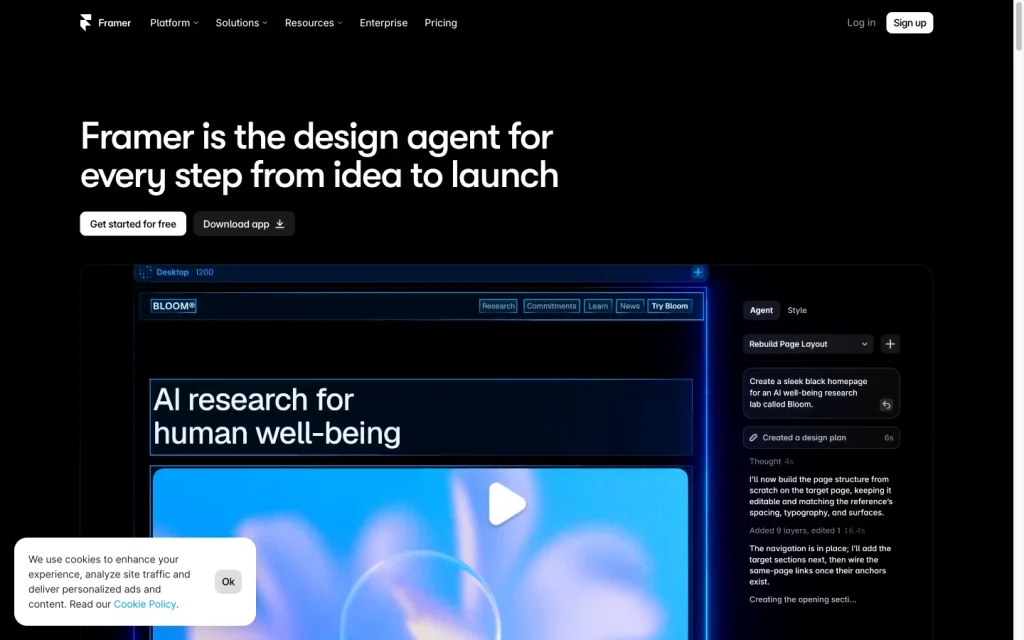
Task: Click Added 9 layers, edited 1 entry
Action: (807, 530)
